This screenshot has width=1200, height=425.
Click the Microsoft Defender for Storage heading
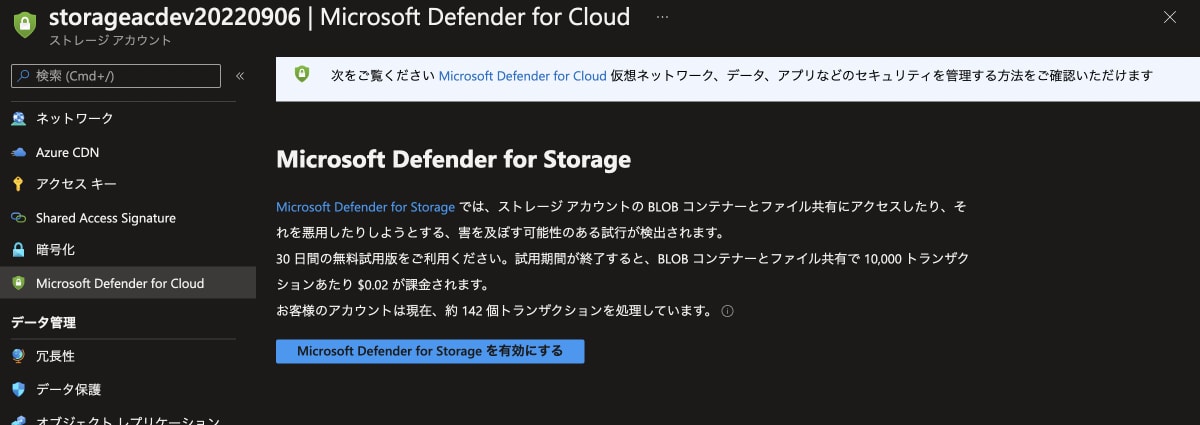pyautogui.click(x=453, y=159)
